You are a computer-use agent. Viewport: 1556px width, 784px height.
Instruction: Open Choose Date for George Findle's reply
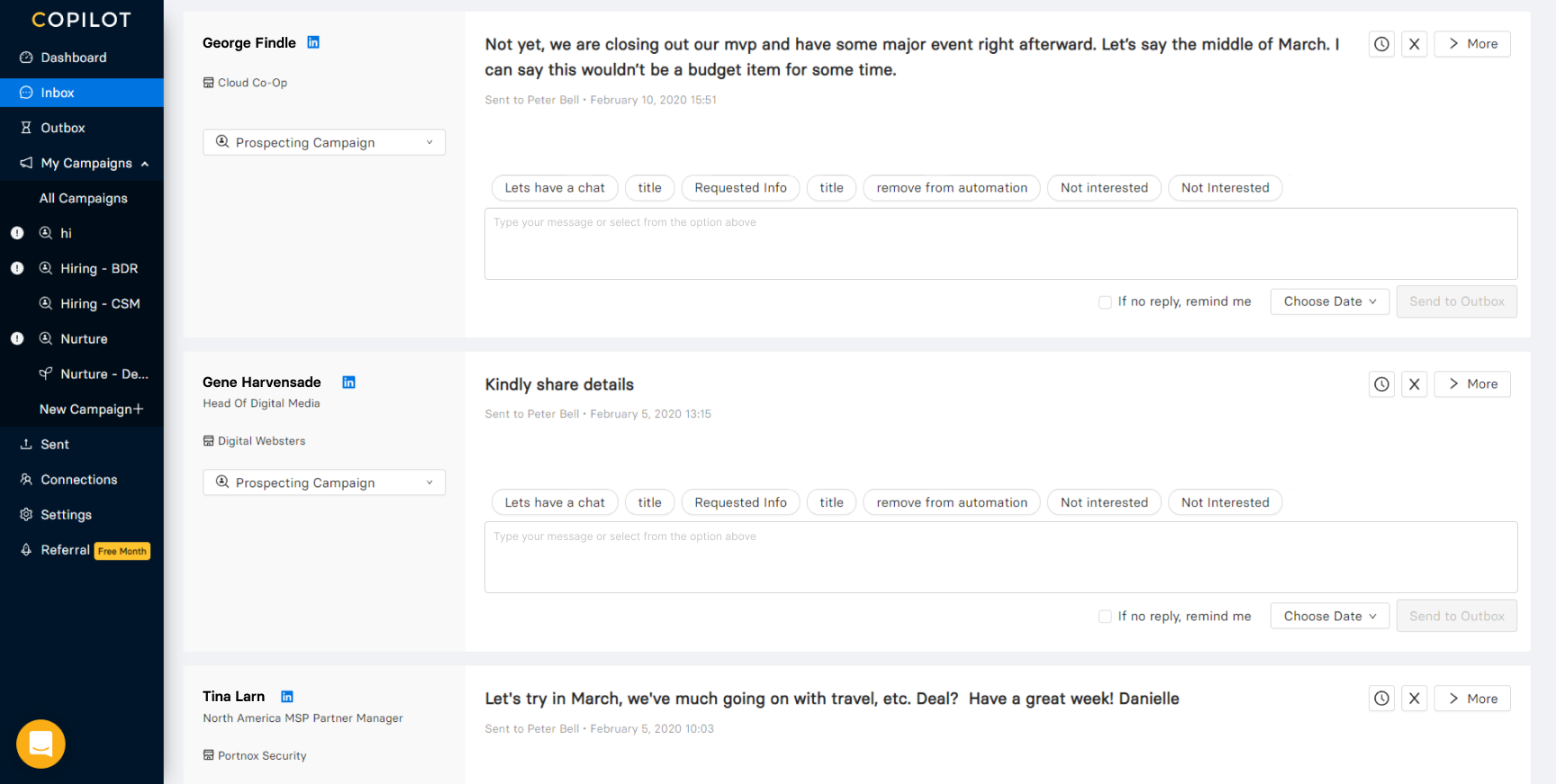pyautogui.click(x=1330, y=302)
